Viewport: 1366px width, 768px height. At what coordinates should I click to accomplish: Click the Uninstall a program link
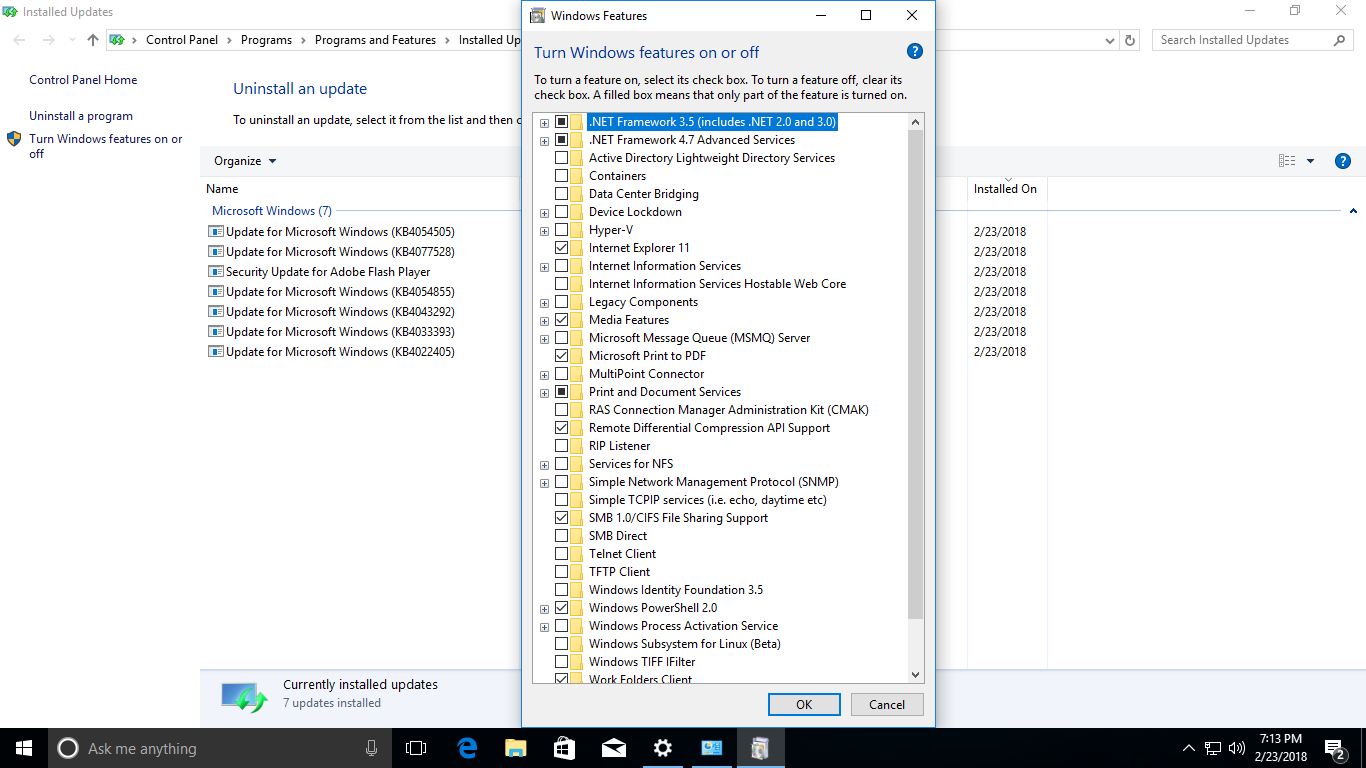pyautogui.click(x=81, y=116)
